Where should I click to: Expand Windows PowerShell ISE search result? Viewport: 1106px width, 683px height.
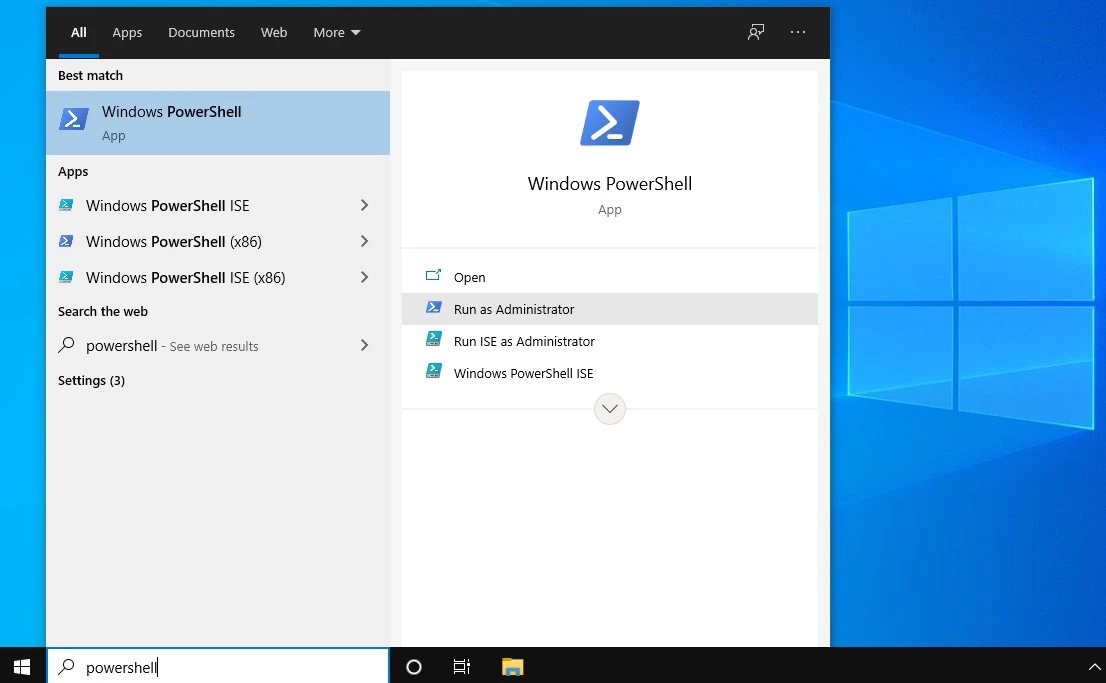[x=363, y=205]
